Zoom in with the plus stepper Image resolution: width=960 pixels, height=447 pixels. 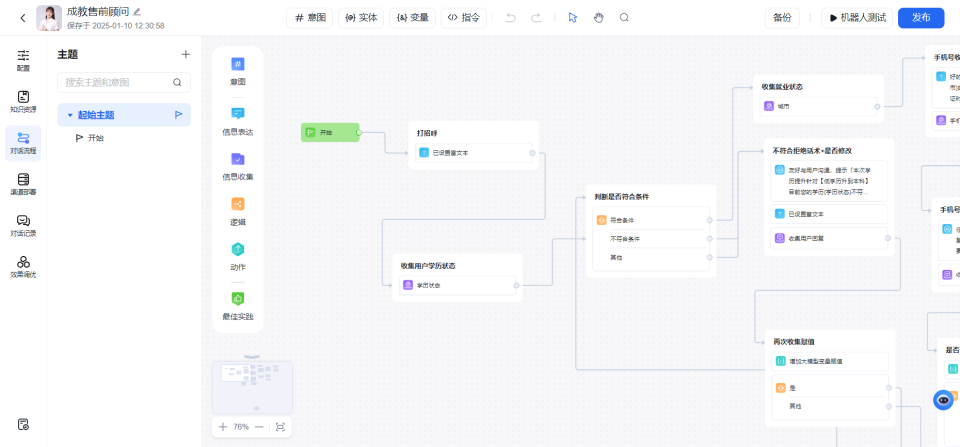pyautogui.click(x=223, y=427)
